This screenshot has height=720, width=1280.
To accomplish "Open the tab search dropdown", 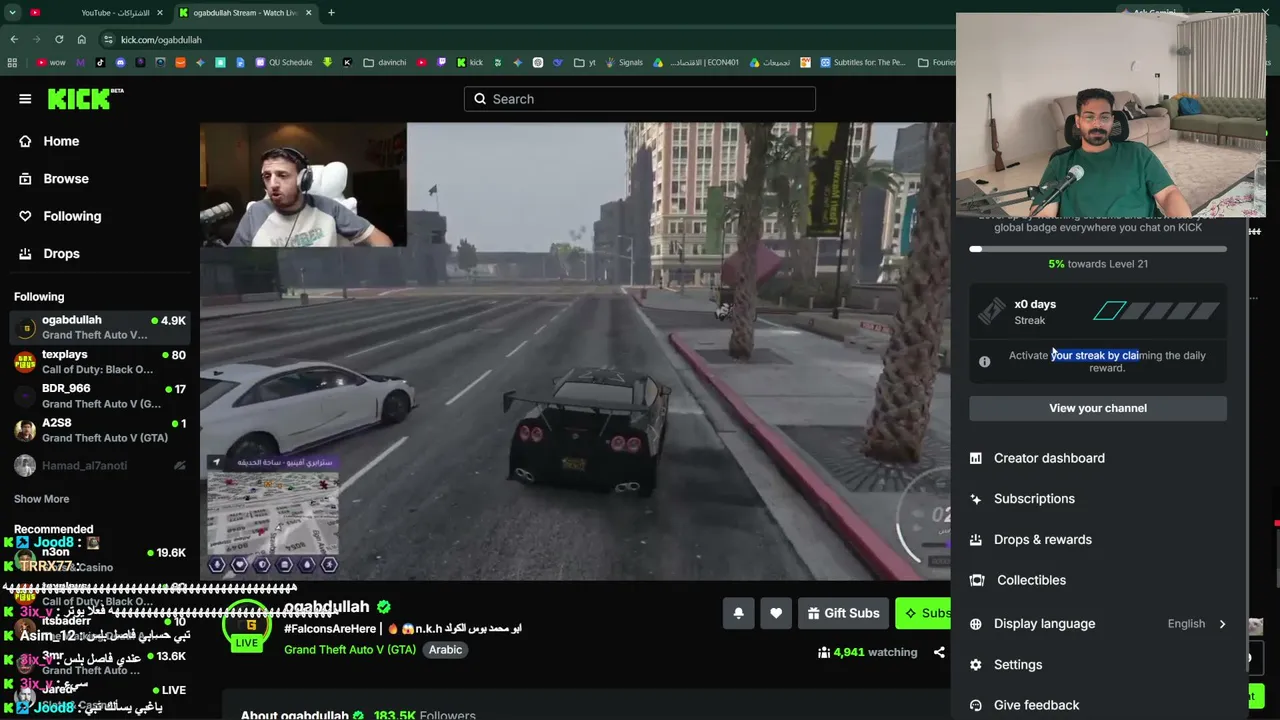I will tap(12, 13).
